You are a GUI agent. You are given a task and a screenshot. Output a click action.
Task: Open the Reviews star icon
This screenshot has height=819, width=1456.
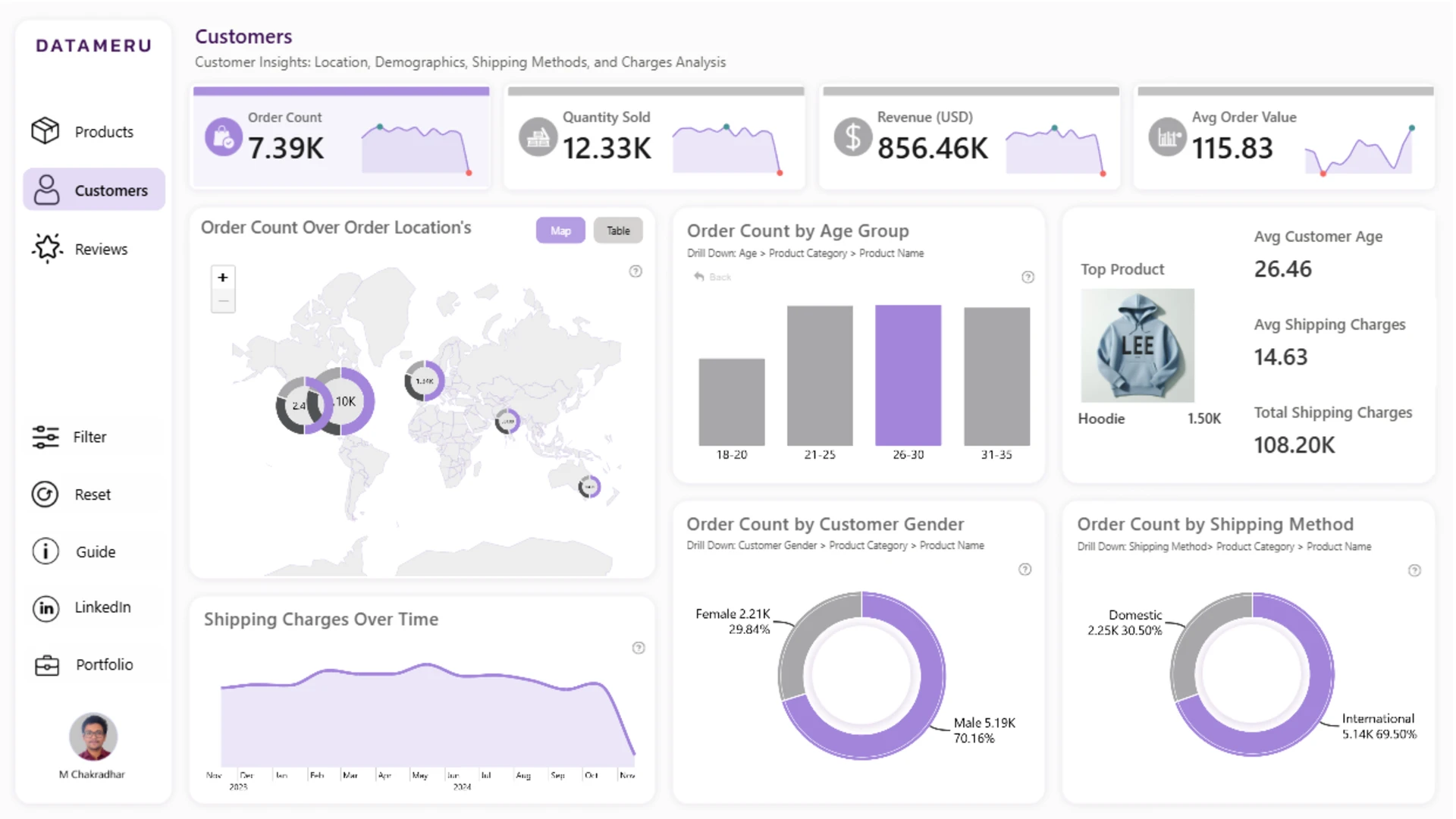[x=46, y=249]
